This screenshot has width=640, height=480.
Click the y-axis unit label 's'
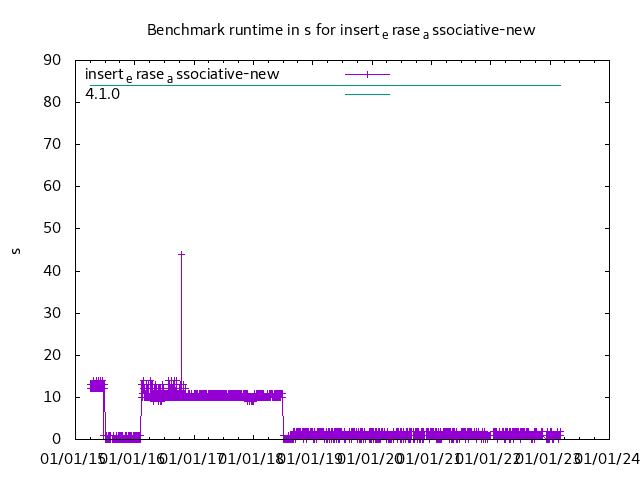click(x=16, y=250)
